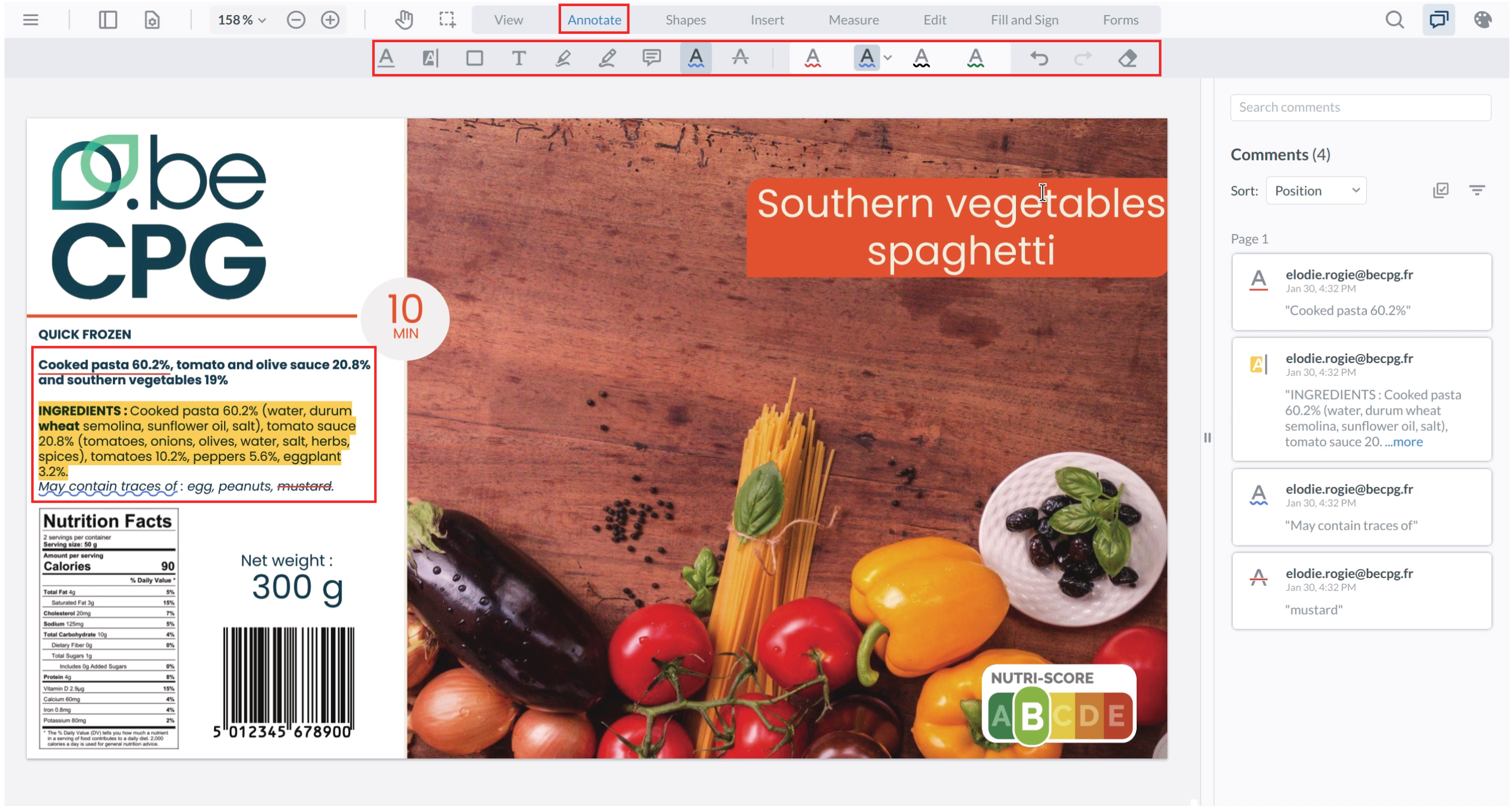Activate the eraser tool
The height and width of the screenshot is (806, 1512).
click(1127, 57)
